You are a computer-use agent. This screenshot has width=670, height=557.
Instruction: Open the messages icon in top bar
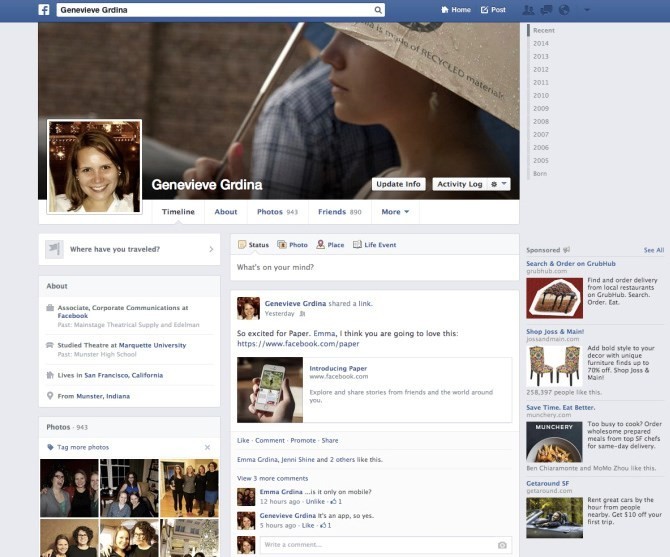point(546,10)
